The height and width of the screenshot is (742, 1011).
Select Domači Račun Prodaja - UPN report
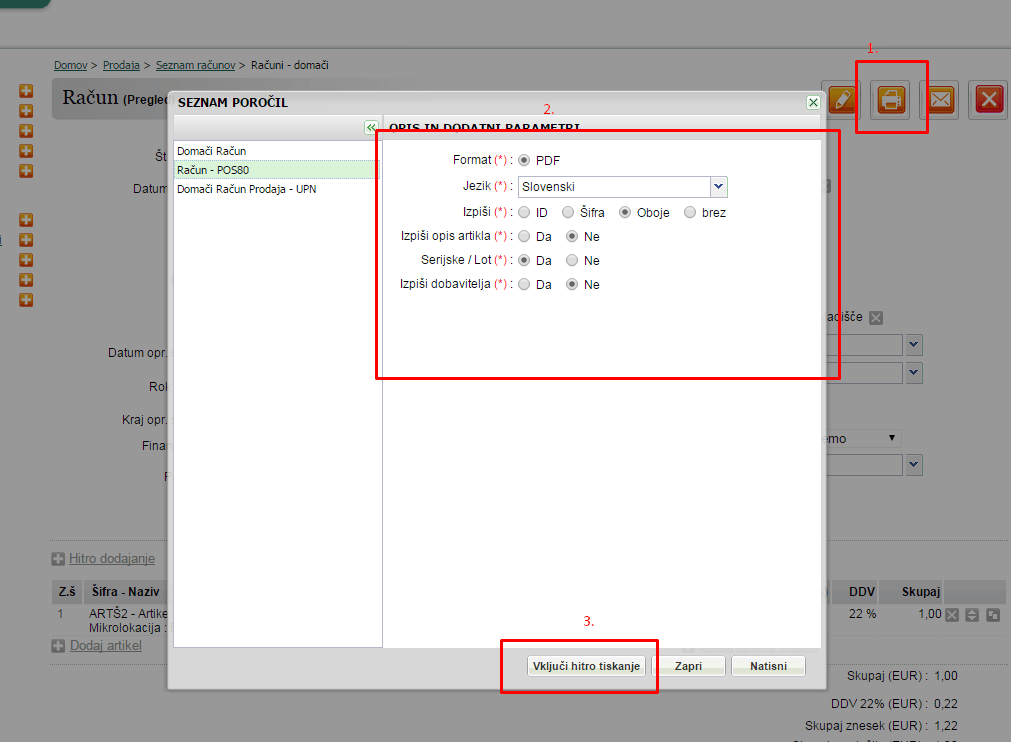246,189
